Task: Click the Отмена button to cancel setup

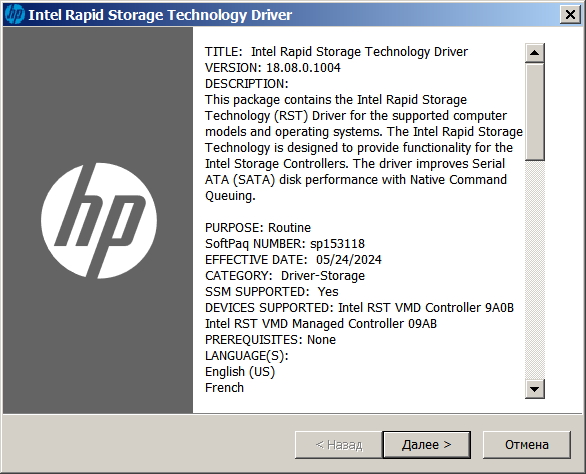Action: [527, 445]
